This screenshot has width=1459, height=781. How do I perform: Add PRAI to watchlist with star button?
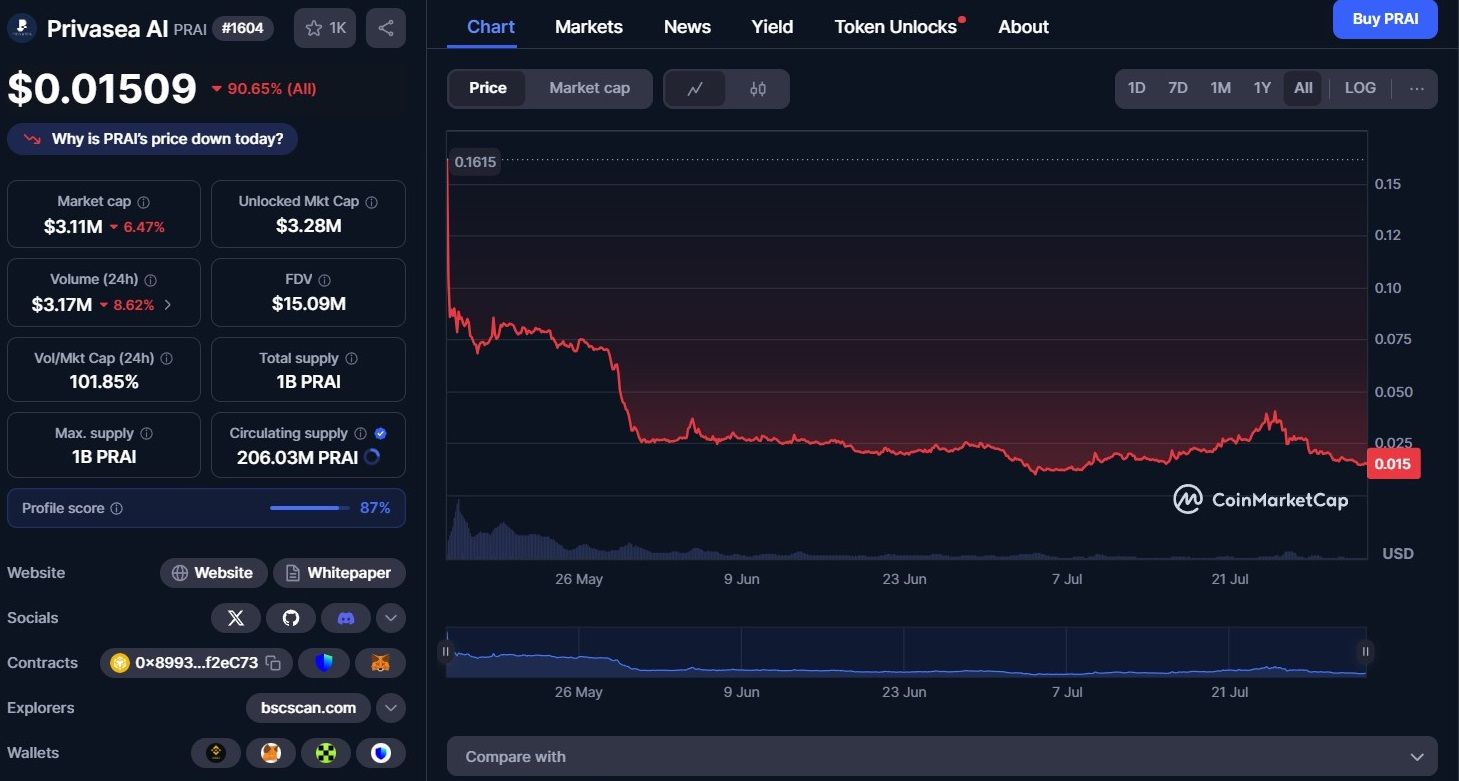[x=325, y=28]
